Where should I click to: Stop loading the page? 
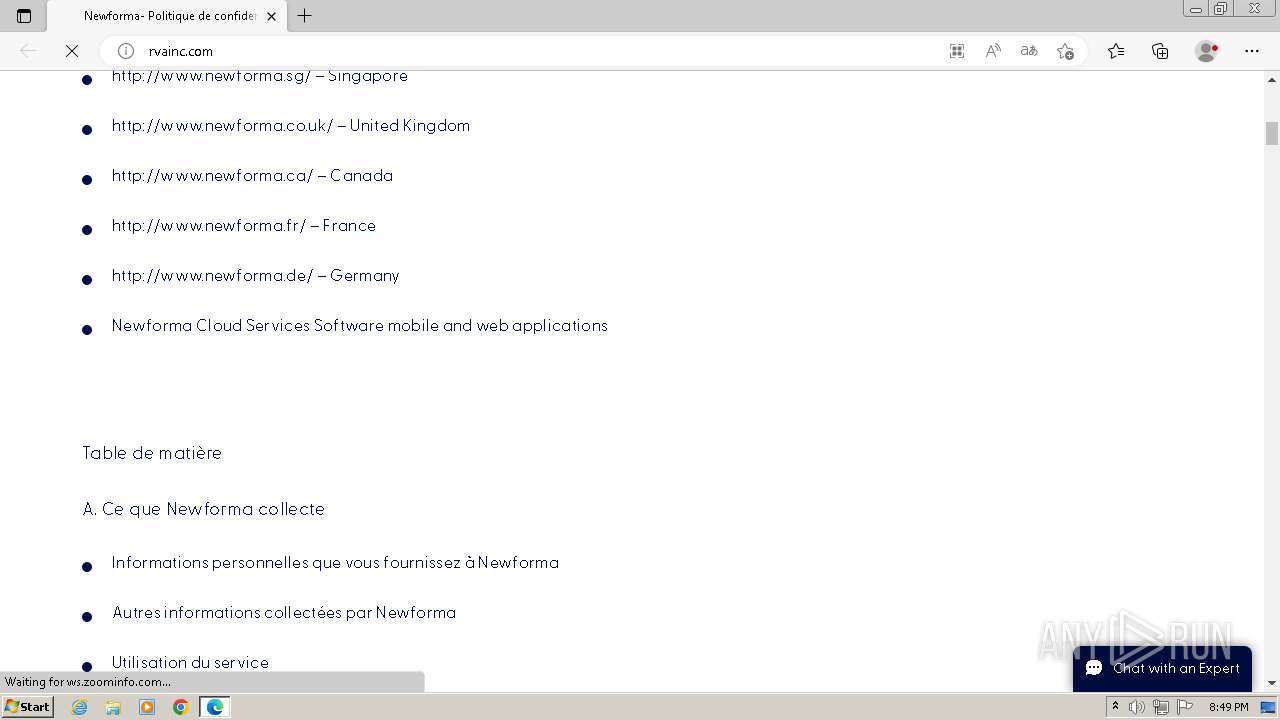tap(72, 51)
